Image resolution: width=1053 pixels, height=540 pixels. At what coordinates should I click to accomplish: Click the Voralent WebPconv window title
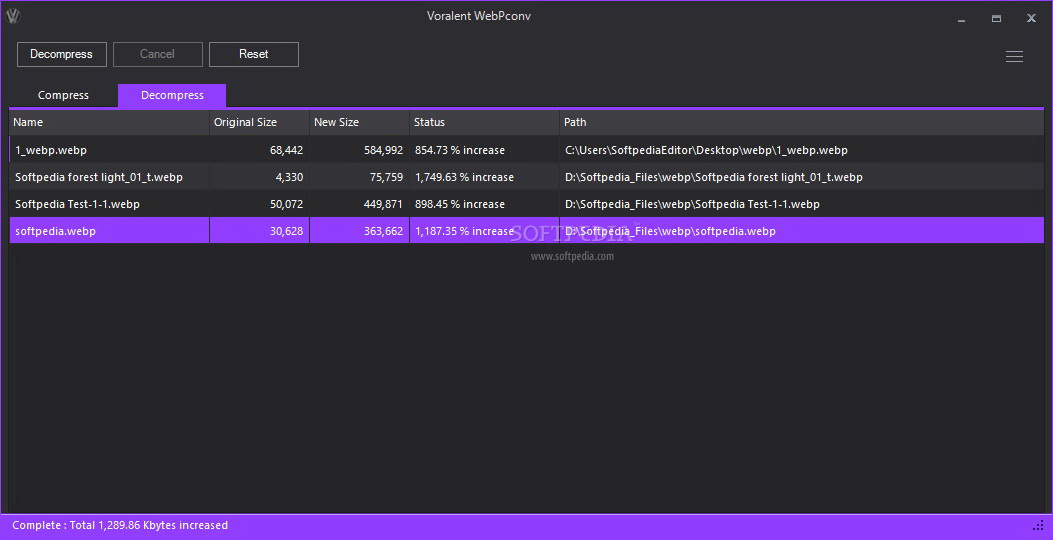pyautogui.click(x=479, y=16)
